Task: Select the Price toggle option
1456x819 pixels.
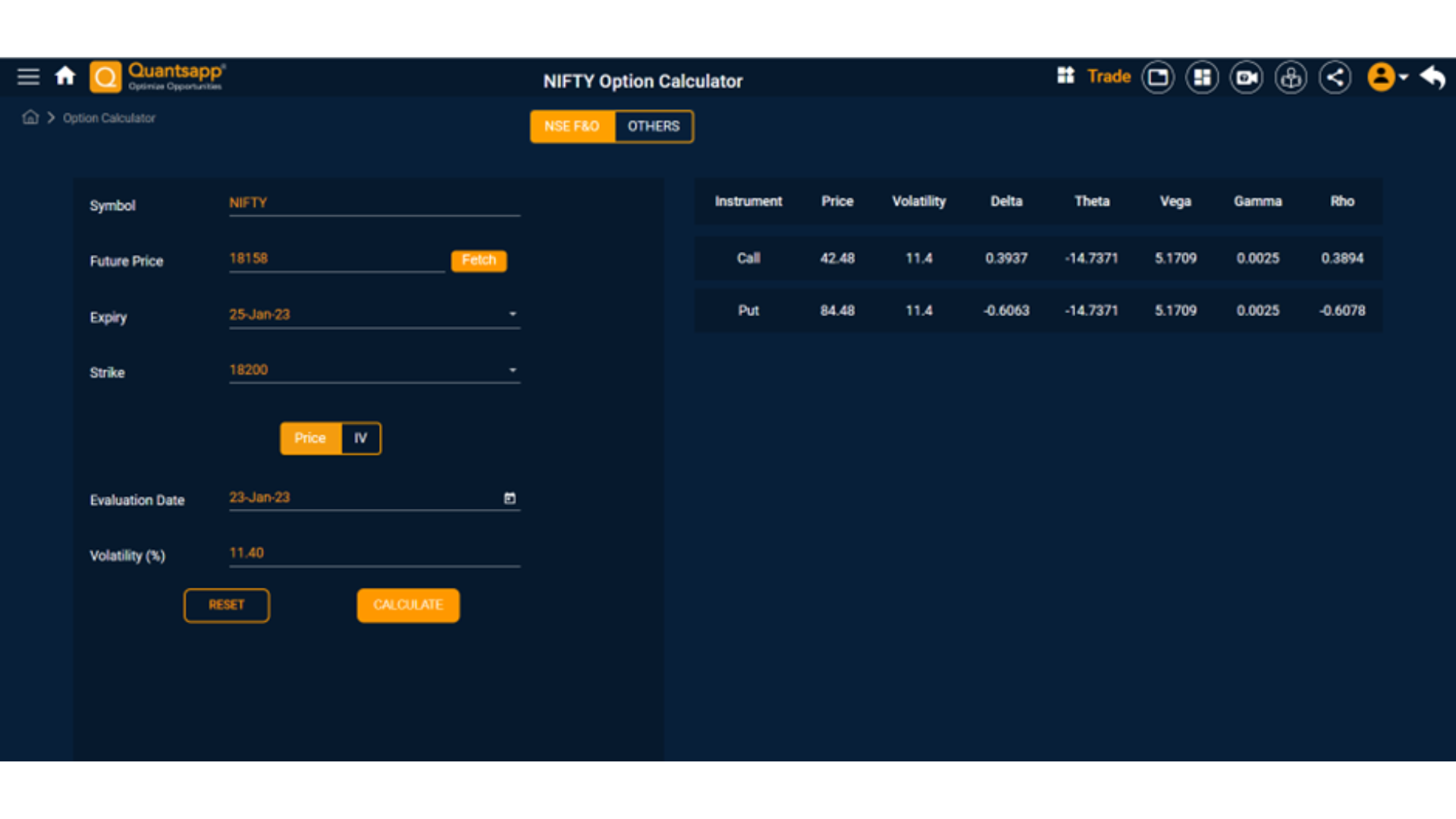Action: (310, 438)
